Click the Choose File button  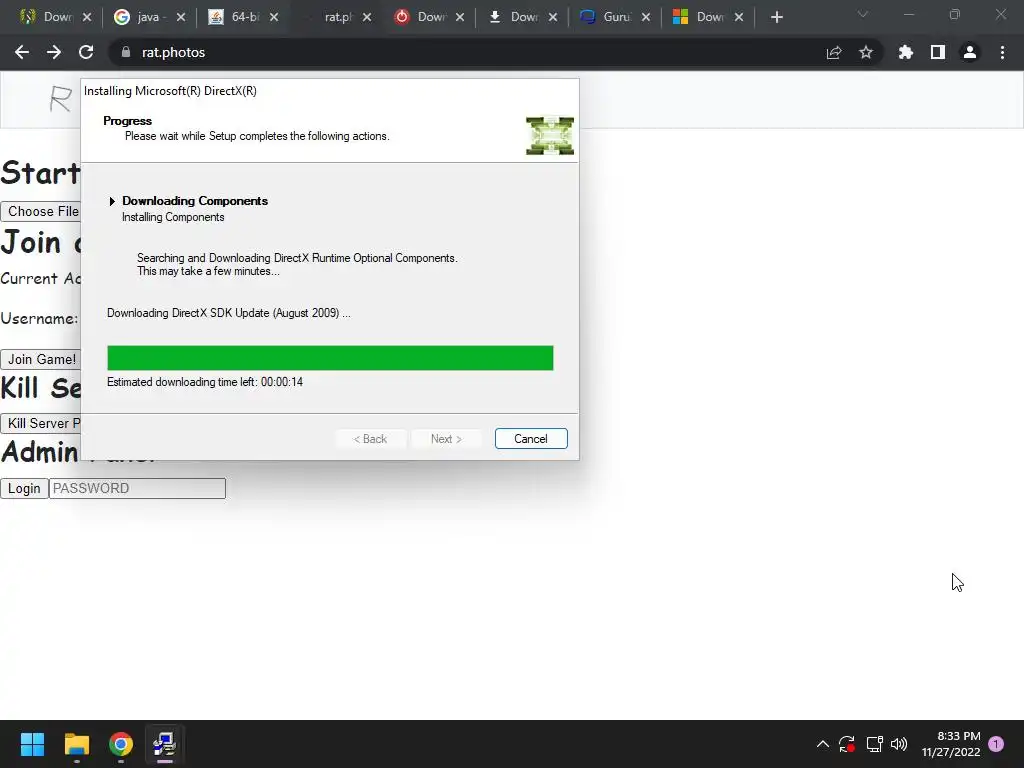click(x=40, y=212)
